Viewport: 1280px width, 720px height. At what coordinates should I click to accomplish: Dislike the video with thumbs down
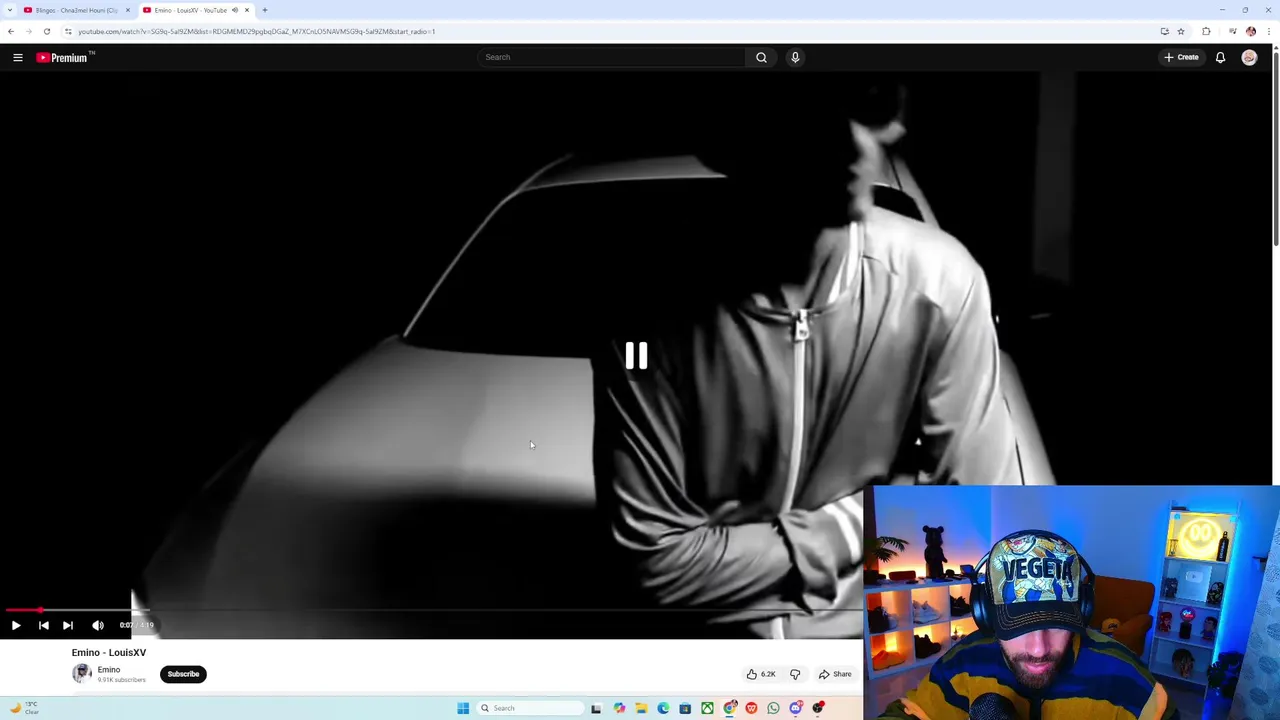(x=795, y=674)
